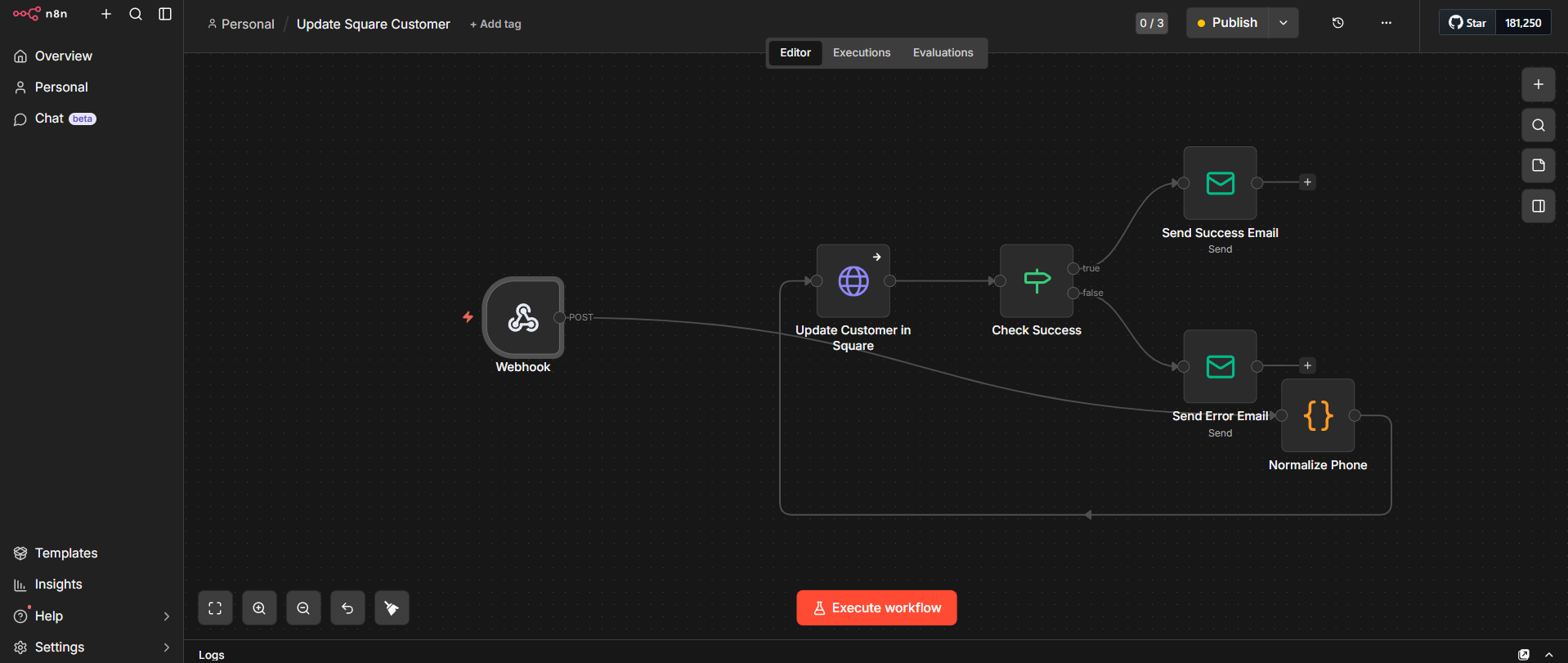Viewport: 1568px width, 663px height.
Task: Zoom in on the canvas
Action: pyautogui.click(x=259, y=608)
